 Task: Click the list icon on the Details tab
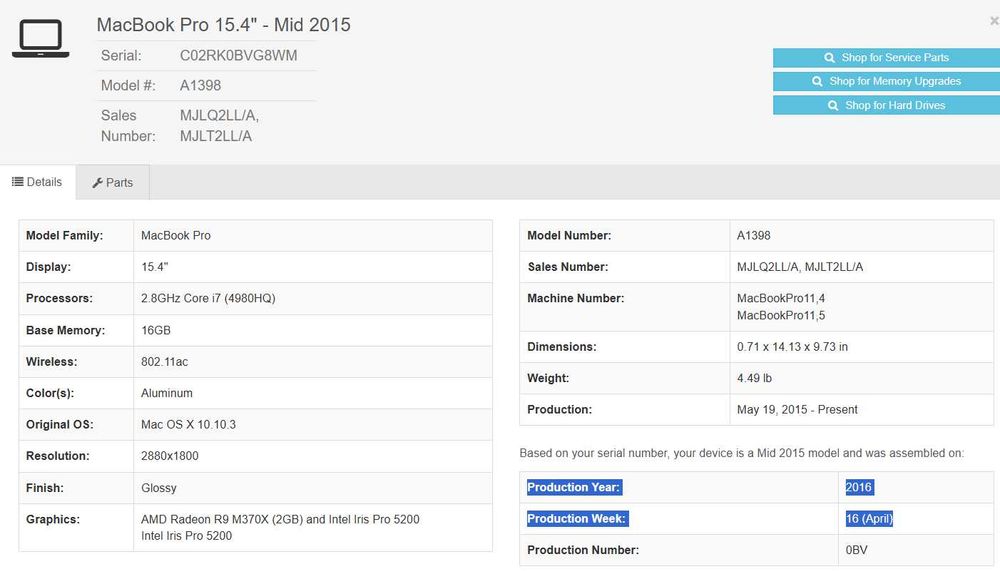click(x=17, y=182)
